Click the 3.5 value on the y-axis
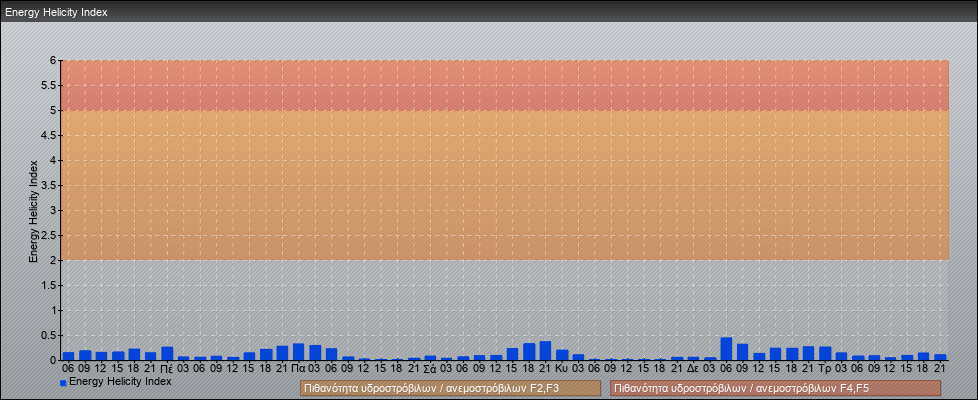The height and width of the screenshot is (400, 978). click(49, 185)
